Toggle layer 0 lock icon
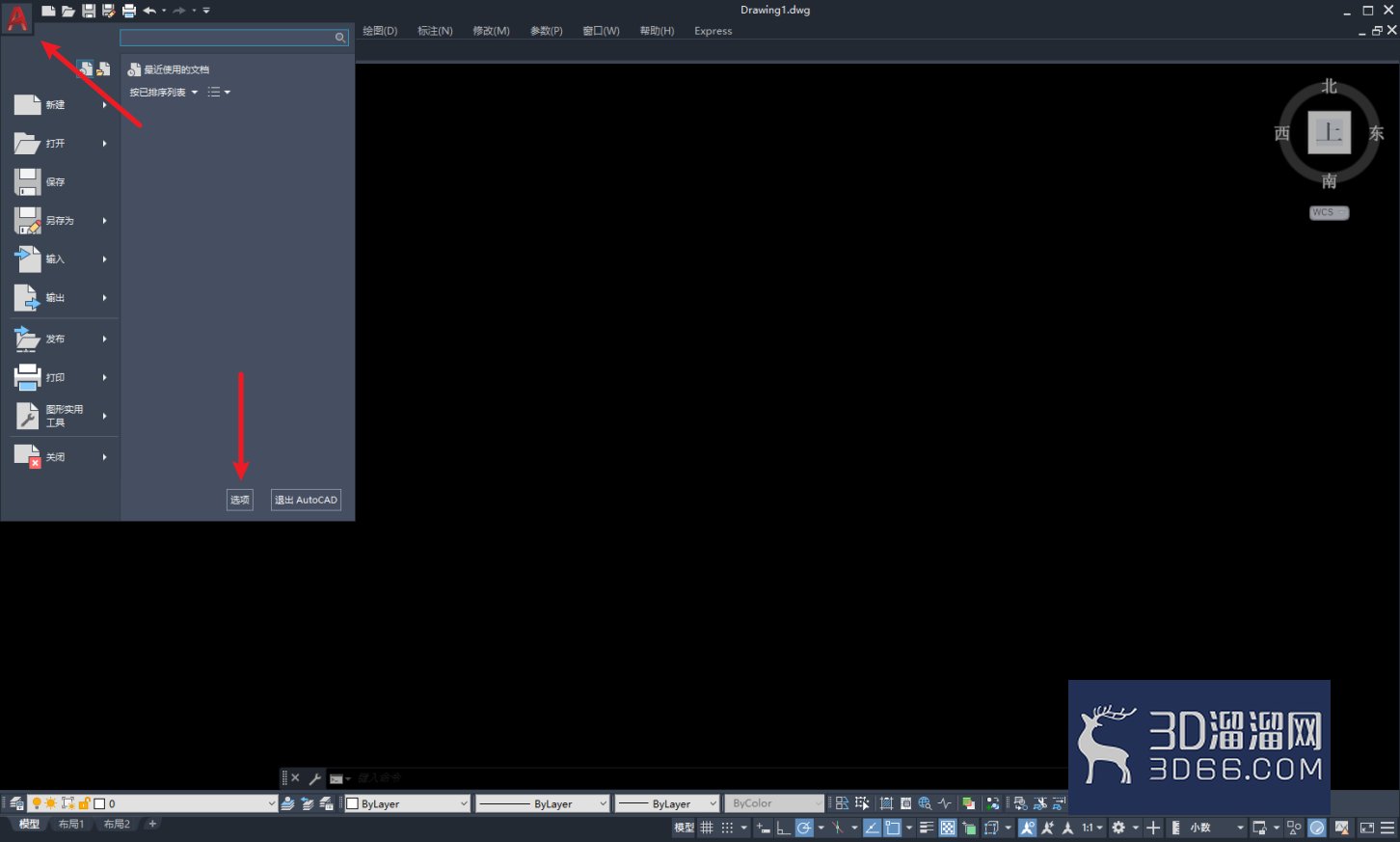Viewport: 1400px width, 842px height. tap(84, 803)
